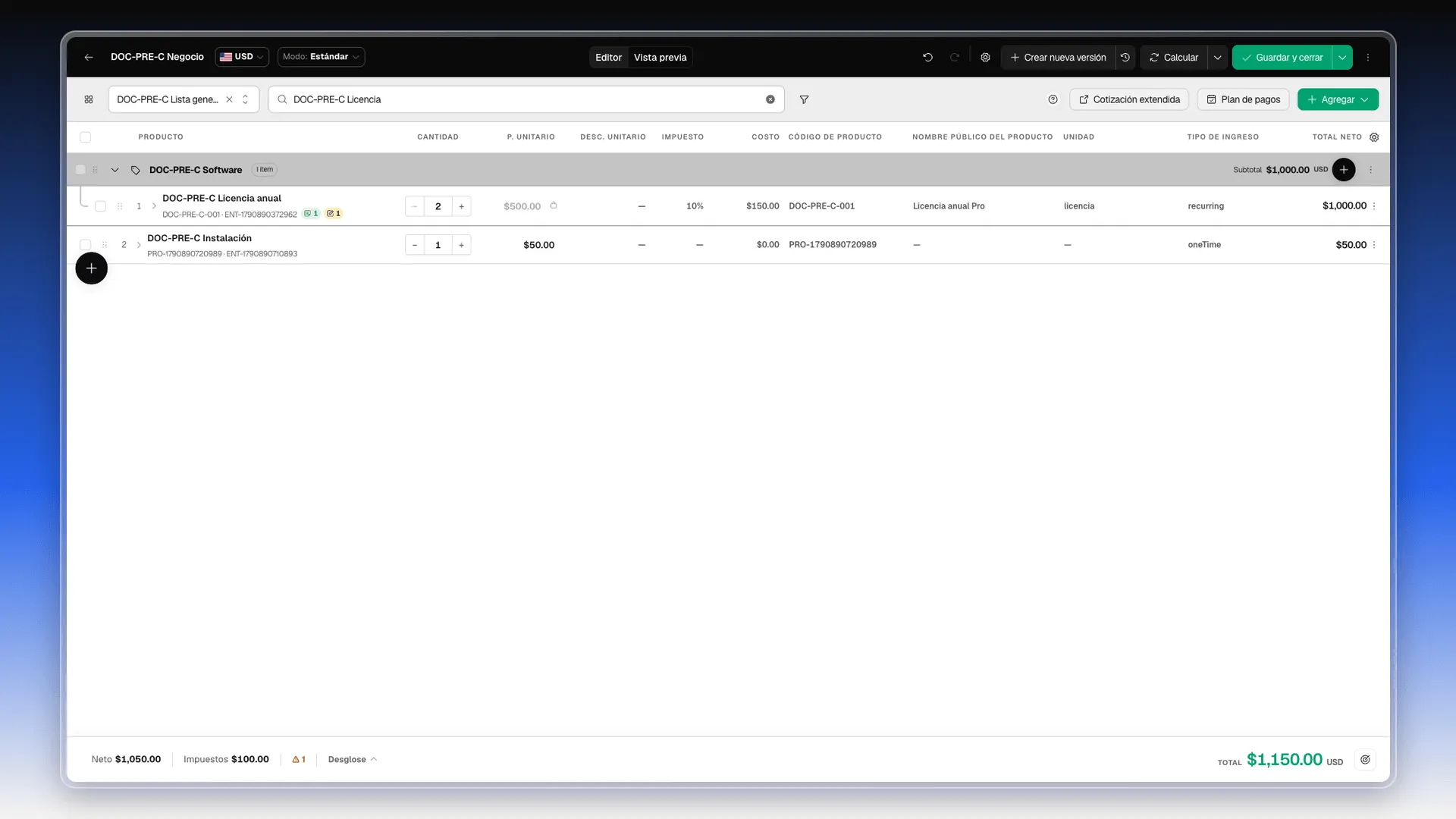Click the Calcular button
This screenshot has width=1456, height=819.
1174,57
